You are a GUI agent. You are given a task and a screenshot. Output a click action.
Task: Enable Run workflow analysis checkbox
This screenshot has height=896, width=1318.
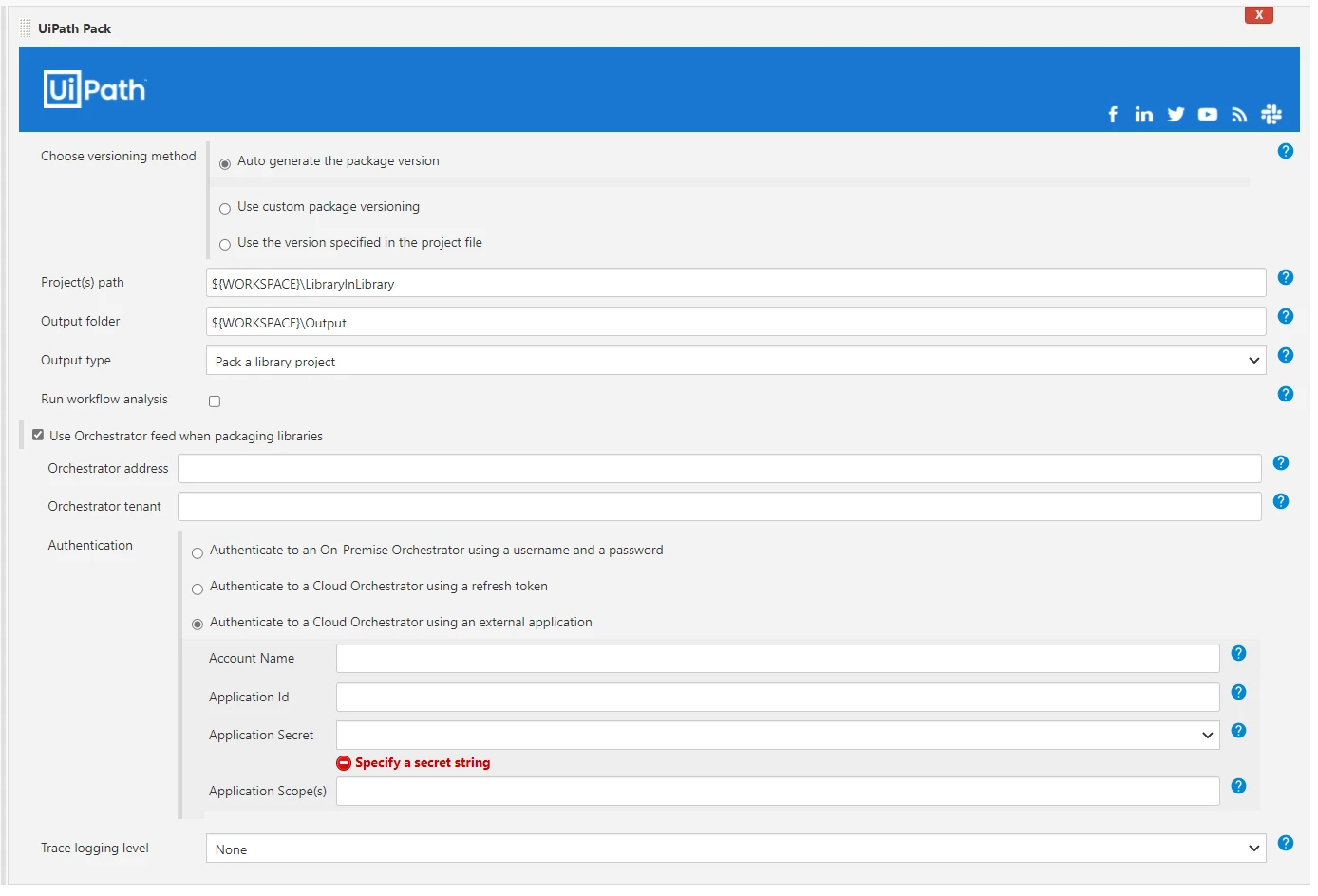(215, 401)
